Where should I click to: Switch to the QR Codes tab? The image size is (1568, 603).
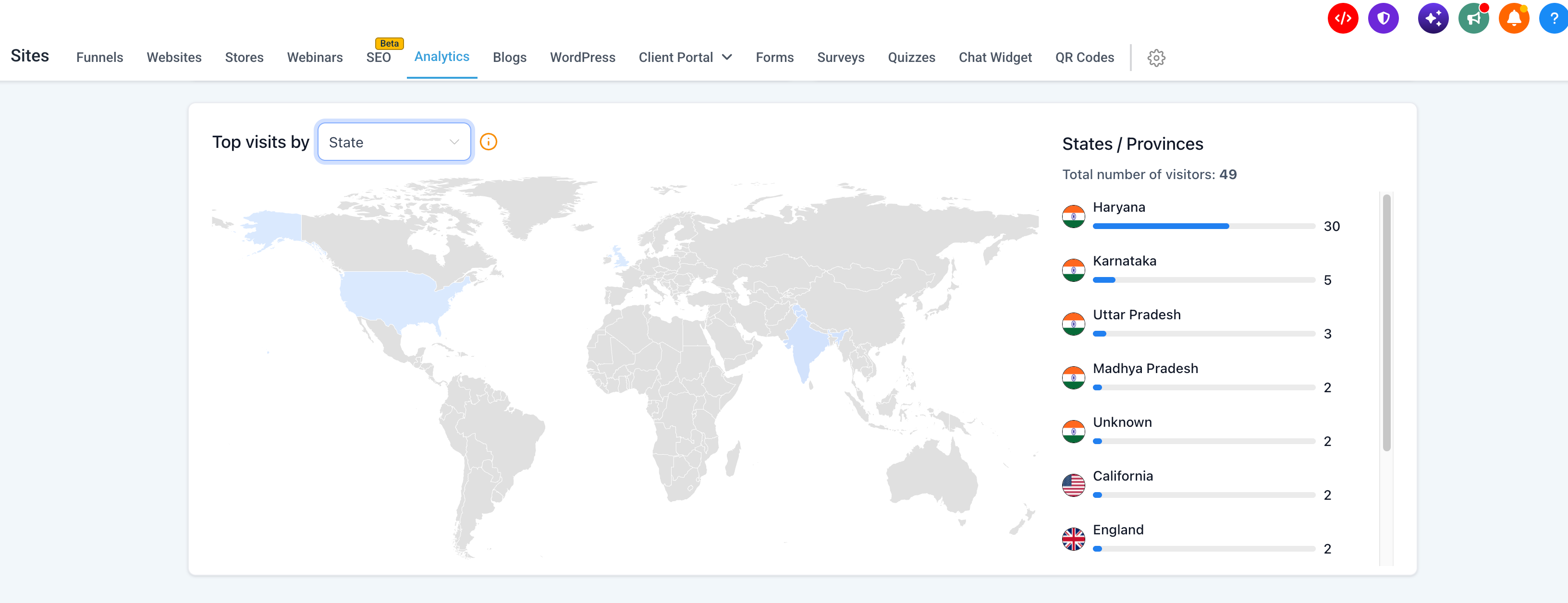1084,57
